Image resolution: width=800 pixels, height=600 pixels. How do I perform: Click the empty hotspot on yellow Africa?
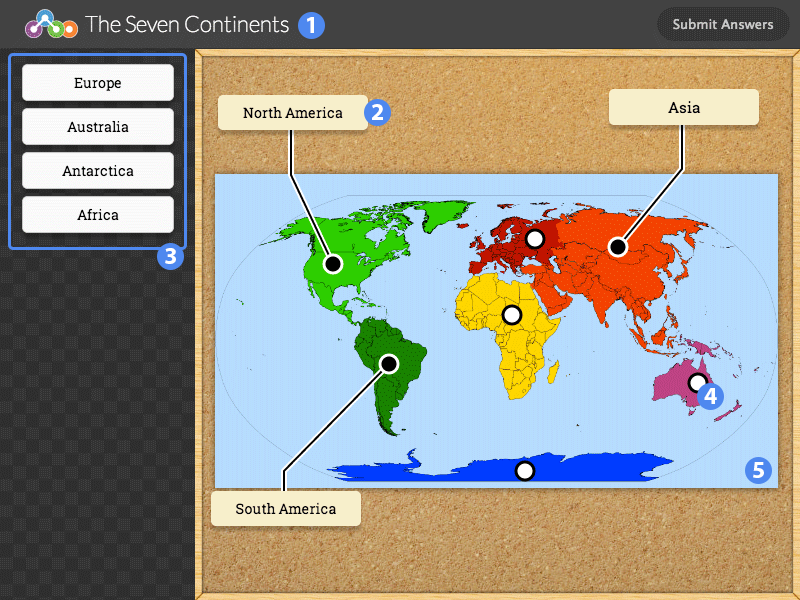coord(512,315)
